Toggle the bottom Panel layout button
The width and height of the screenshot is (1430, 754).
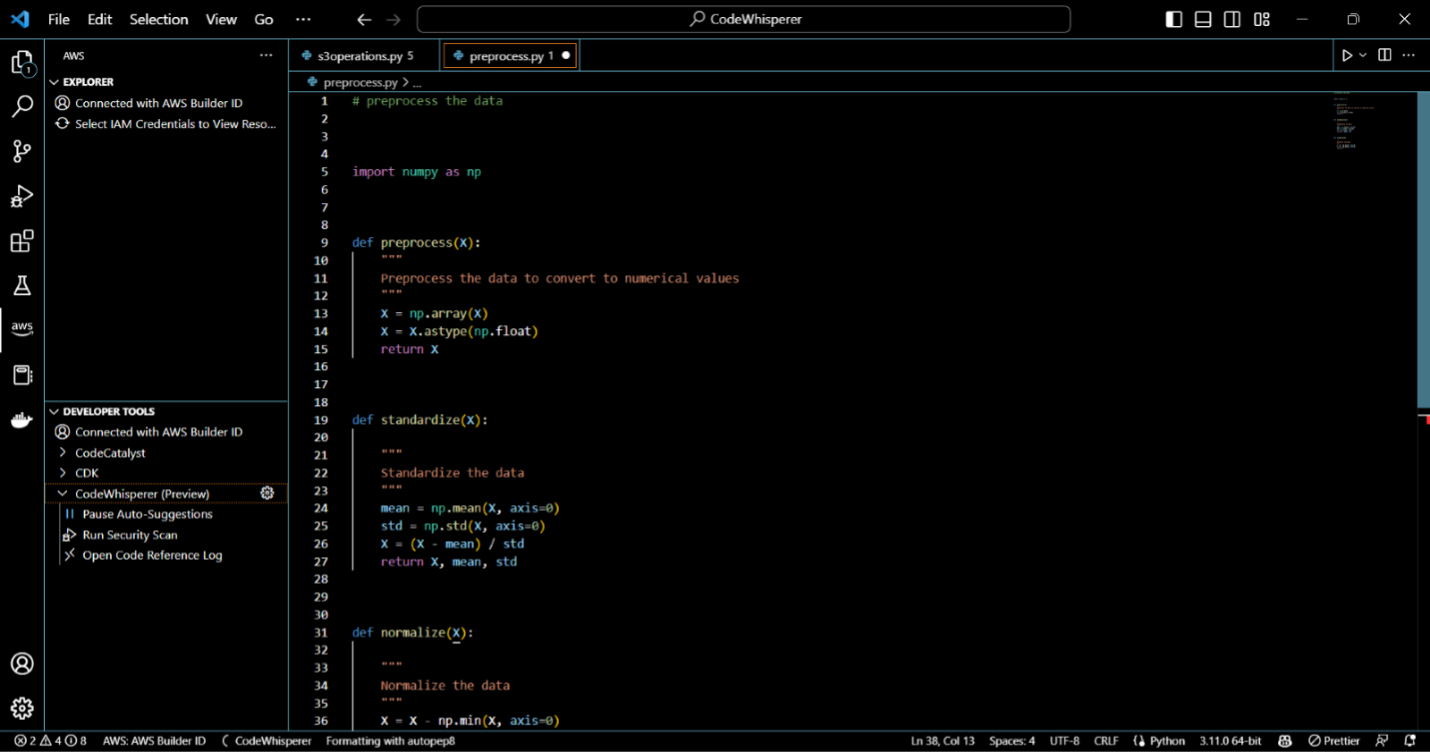pyautogui.click(x=1203, y=19)
